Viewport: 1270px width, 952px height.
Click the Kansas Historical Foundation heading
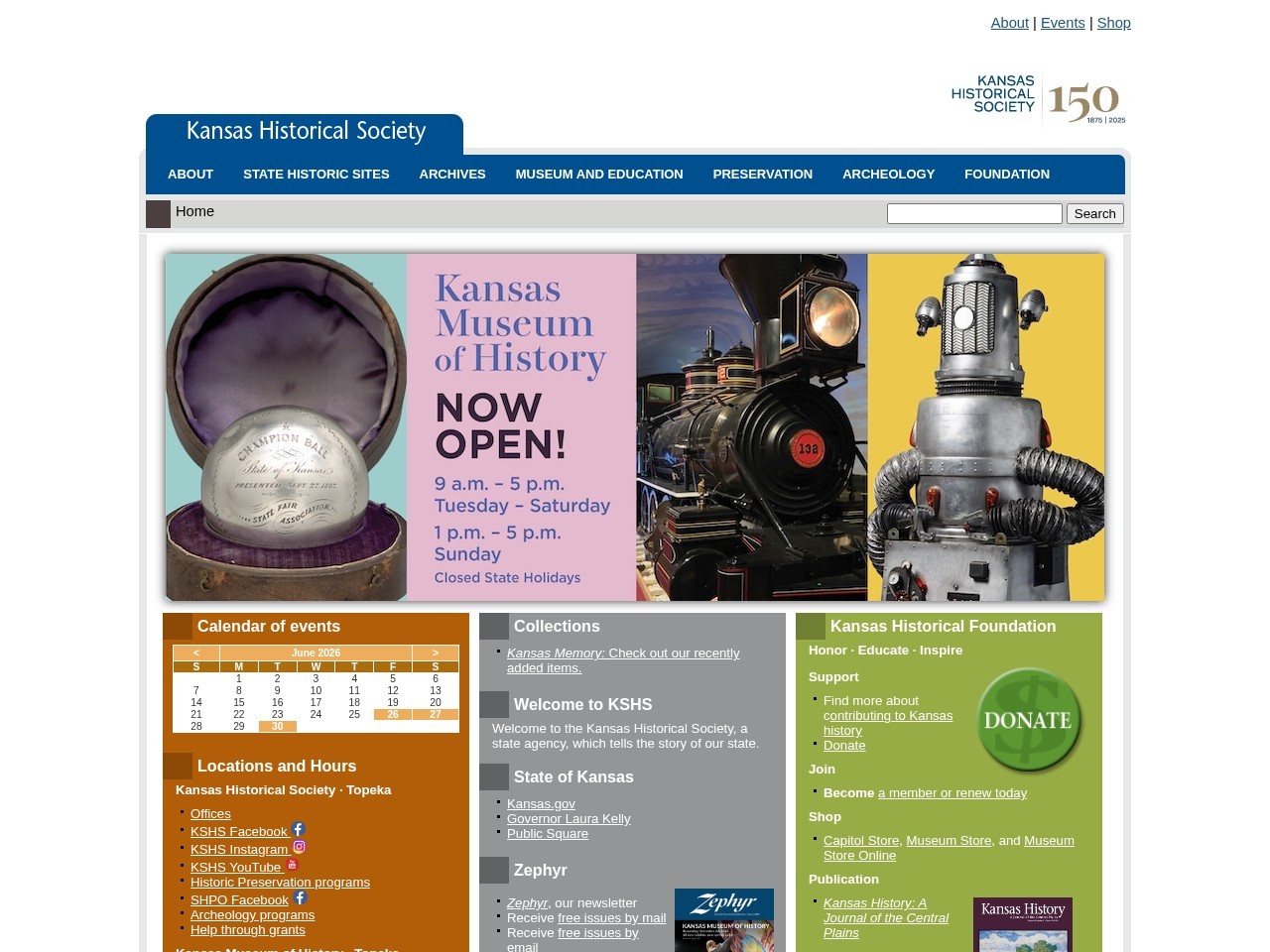pyautogui.click(x=943, y=627)
